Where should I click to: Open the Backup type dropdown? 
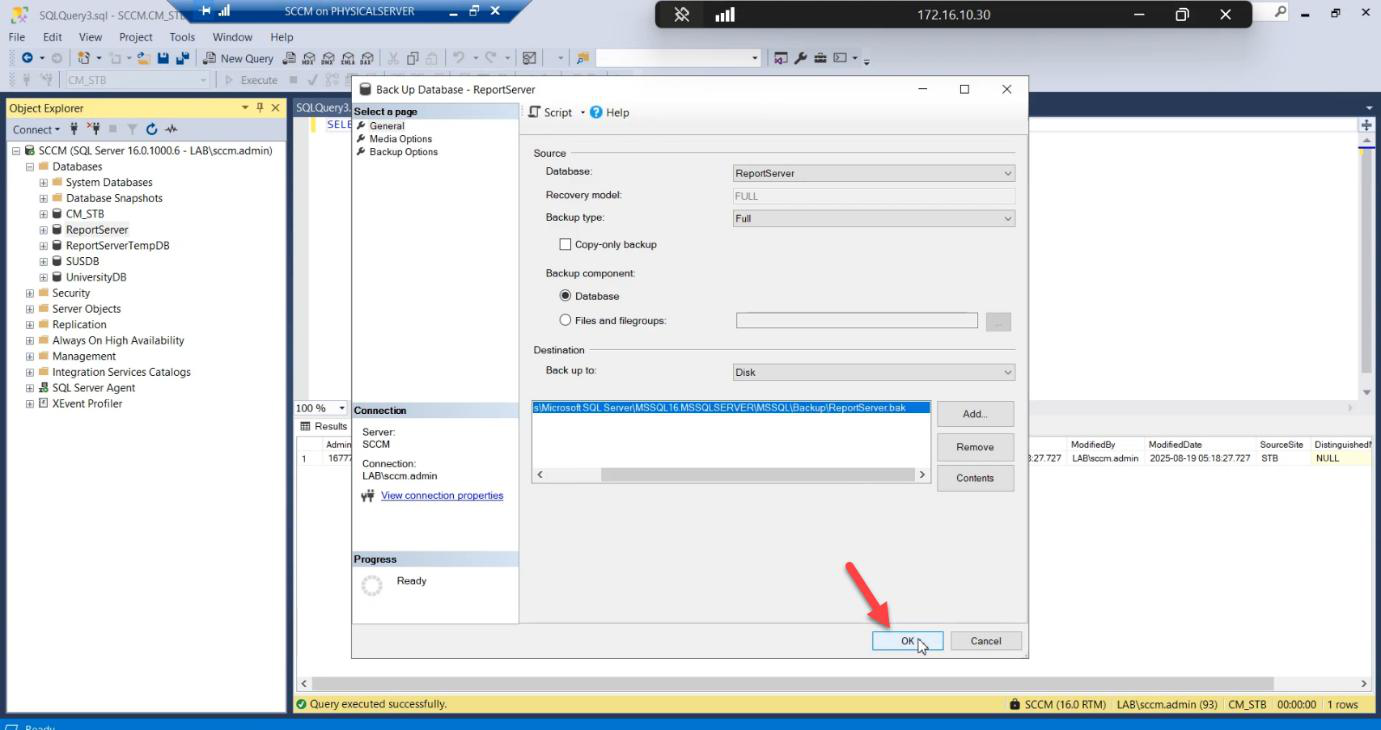coord(873,218)
